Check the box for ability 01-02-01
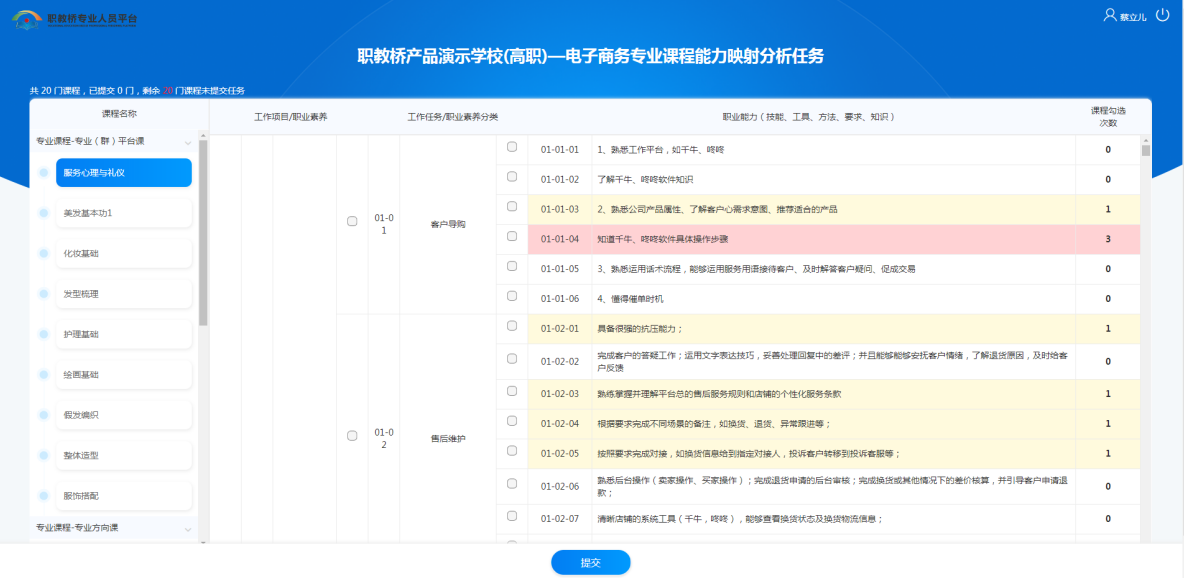The width and height of the screenshot is (1184, 578). pos(512,326)
